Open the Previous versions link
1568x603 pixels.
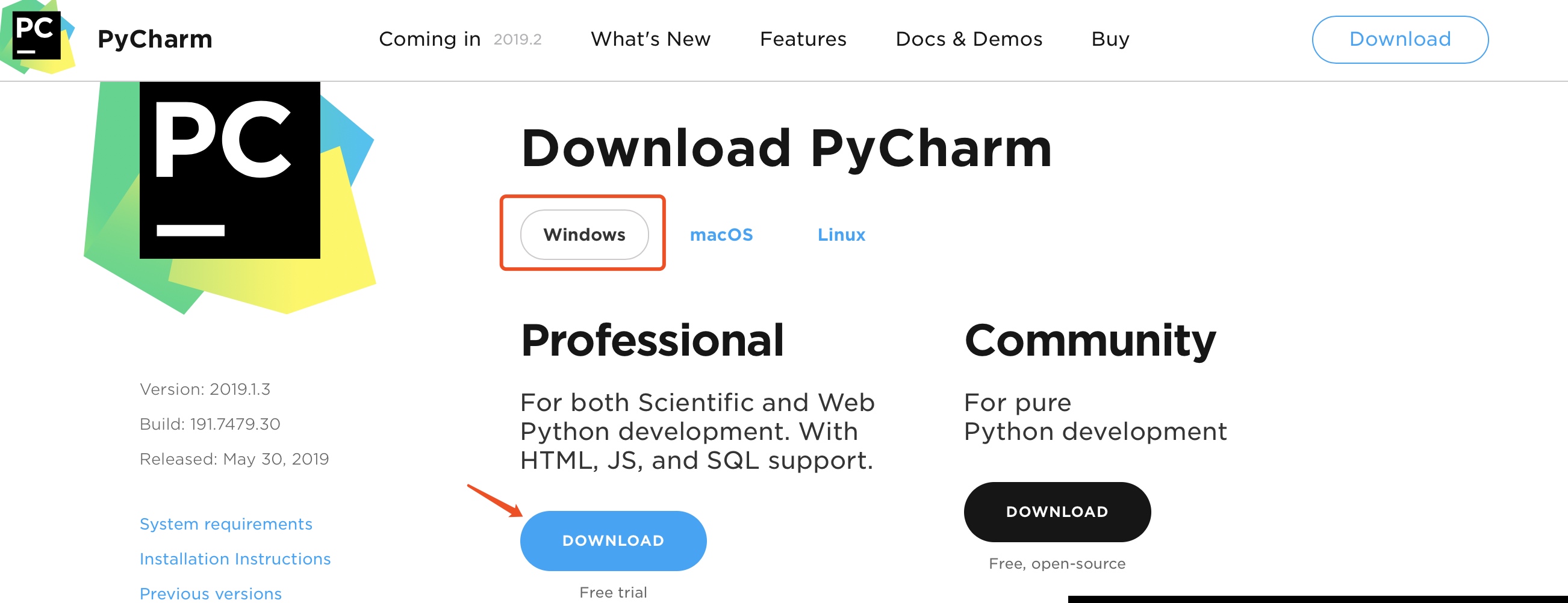(211, 593)
